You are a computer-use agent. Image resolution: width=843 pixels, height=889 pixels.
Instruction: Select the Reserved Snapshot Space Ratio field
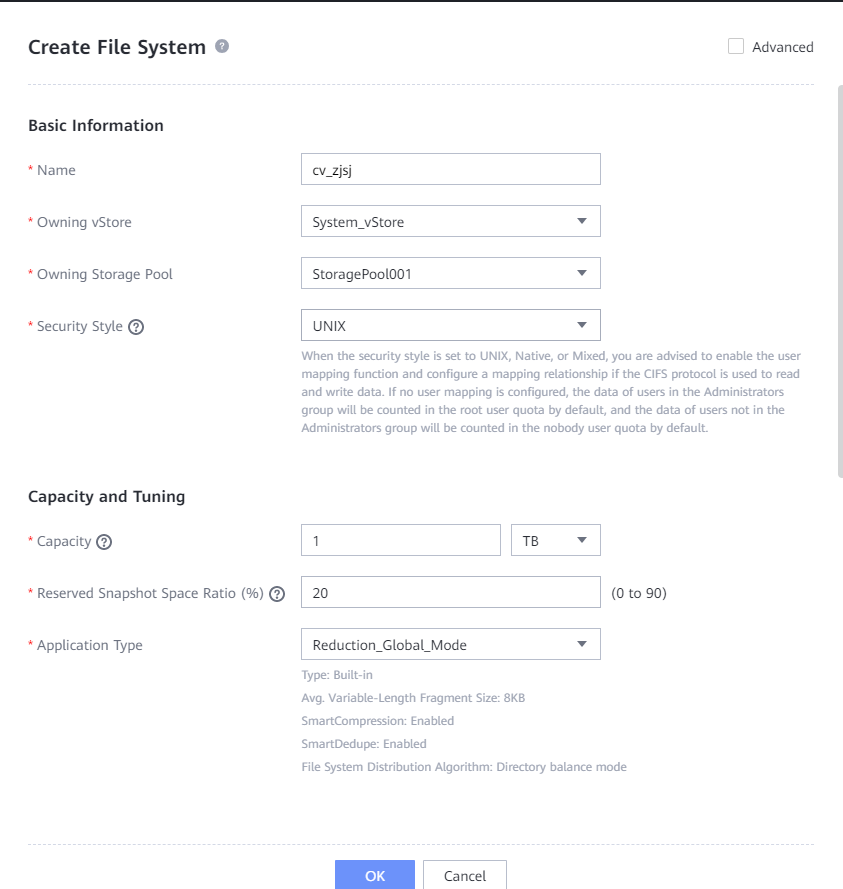click(450, 592)
